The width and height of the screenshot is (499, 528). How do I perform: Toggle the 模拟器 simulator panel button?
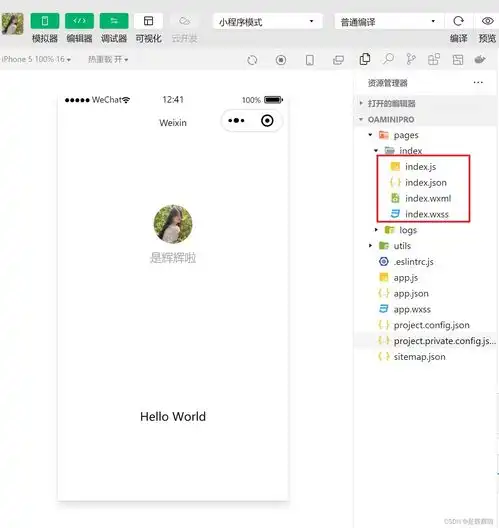[x=45, y=21]
